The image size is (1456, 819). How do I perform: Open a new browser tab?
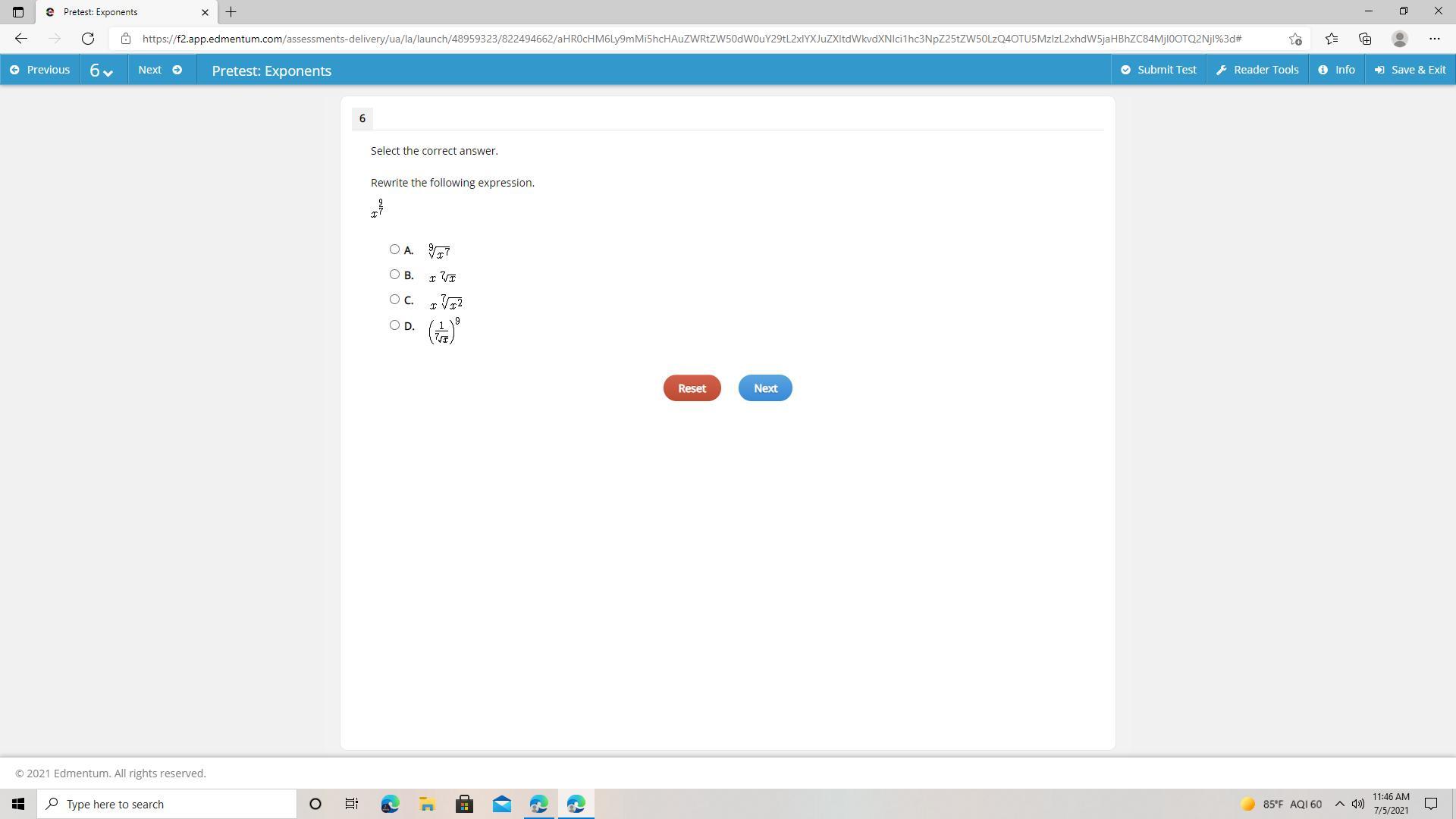click(x=231, y=11)
